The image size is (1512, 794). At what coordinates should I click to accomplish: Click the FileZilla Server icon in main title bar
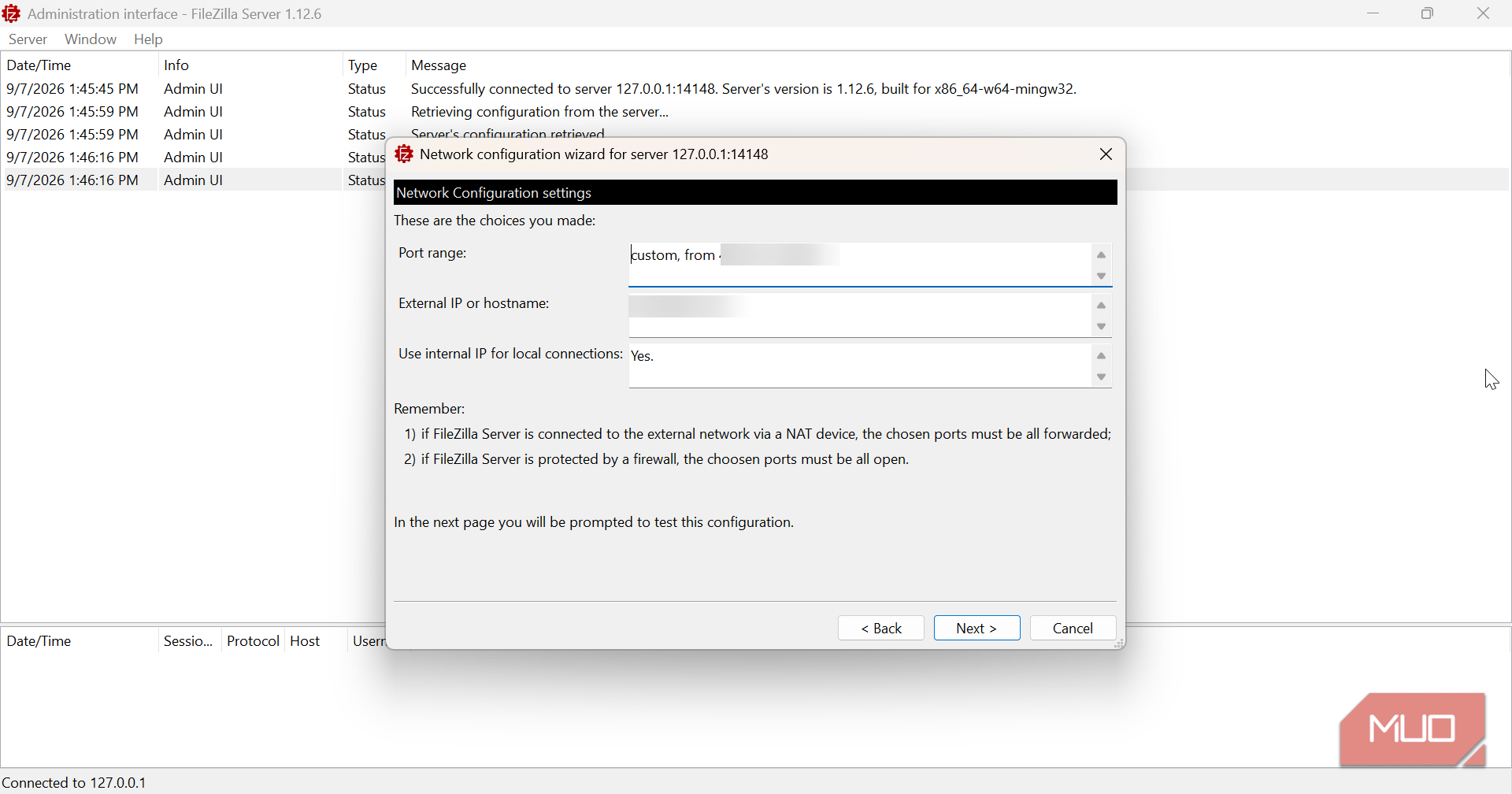click(12, 13)
